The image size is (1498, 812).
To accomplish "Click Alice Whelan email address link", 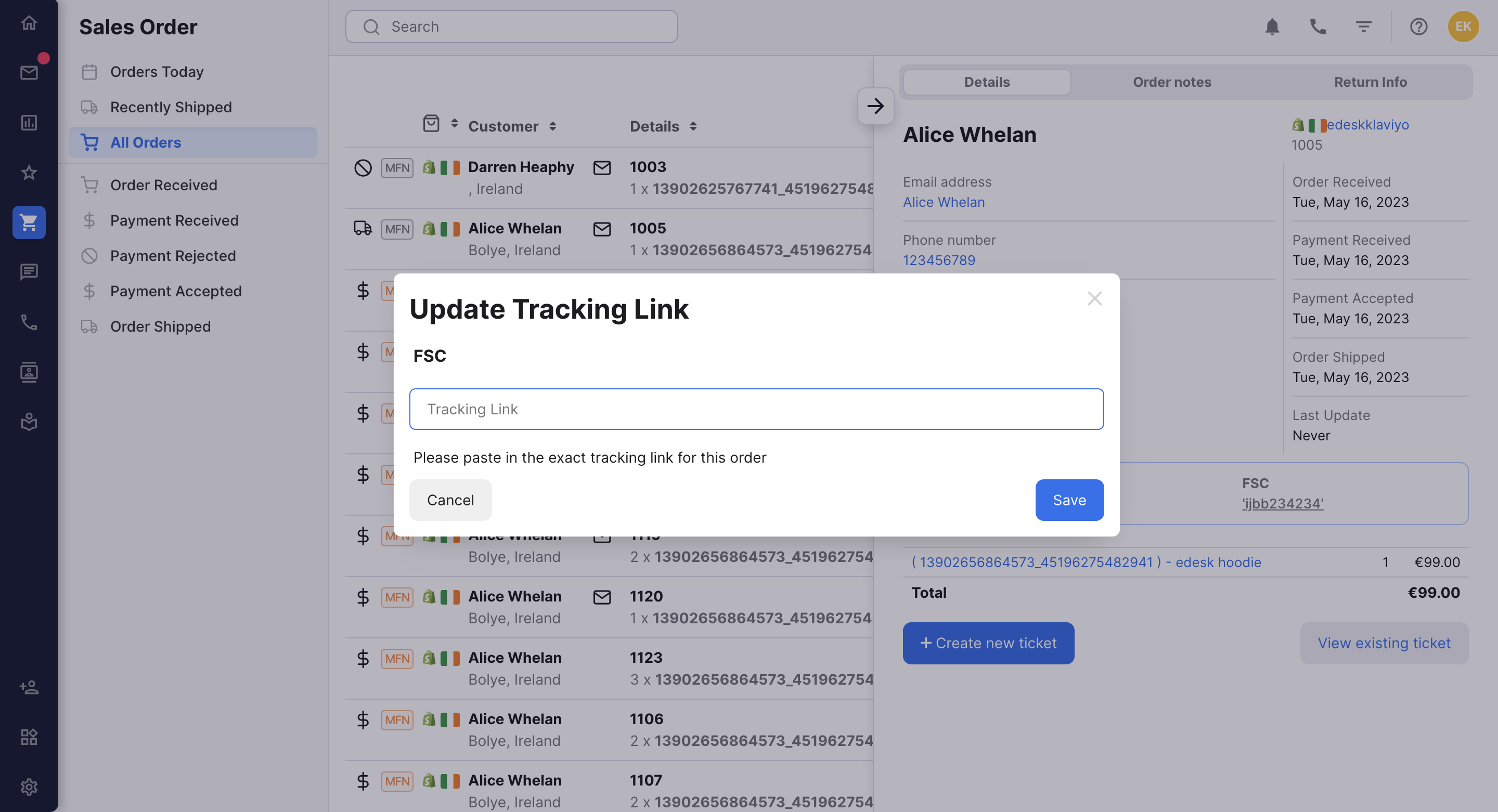I will 944,201.
